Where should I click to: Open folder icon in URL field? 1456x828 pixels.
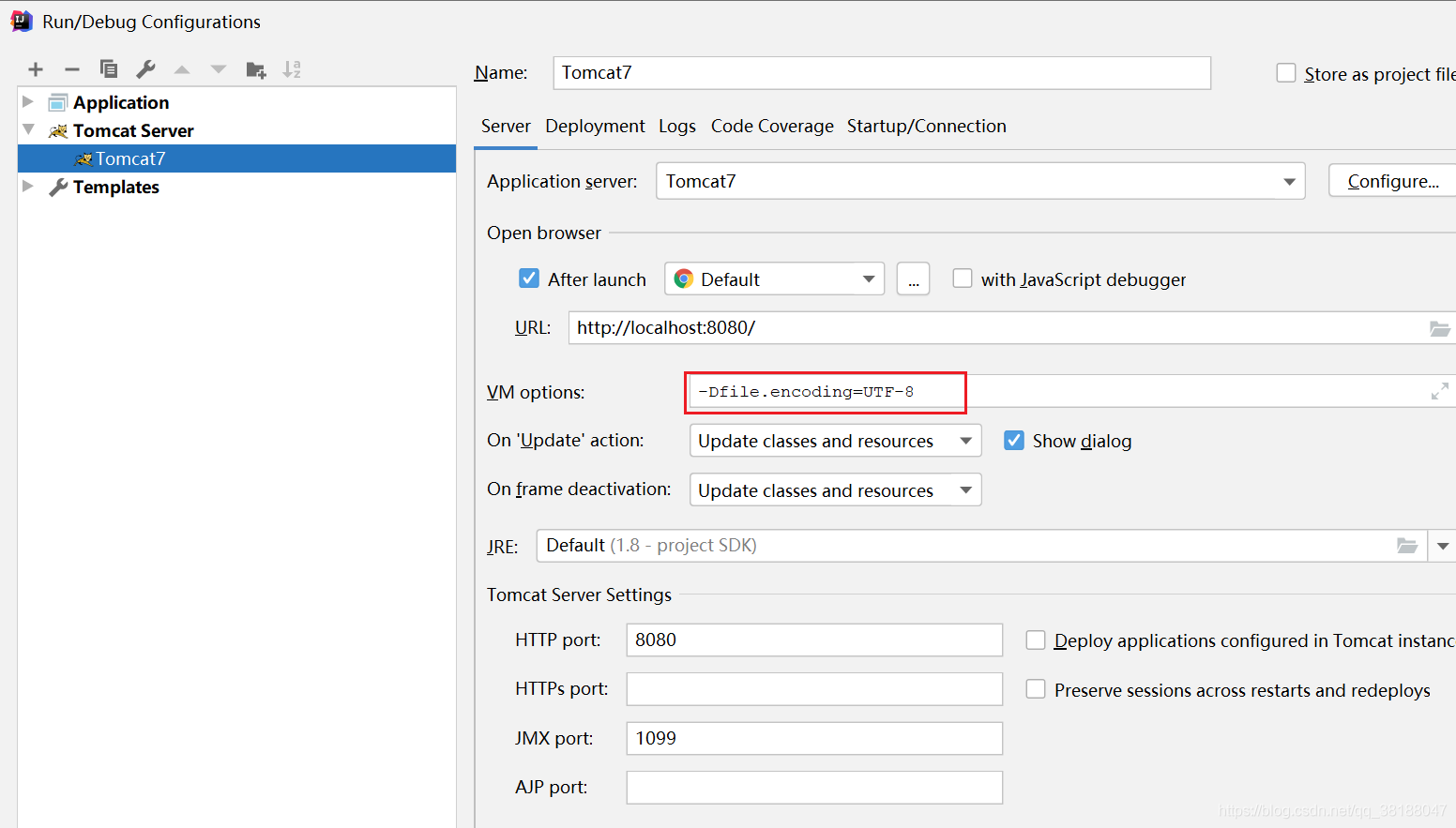point(1439,328)
